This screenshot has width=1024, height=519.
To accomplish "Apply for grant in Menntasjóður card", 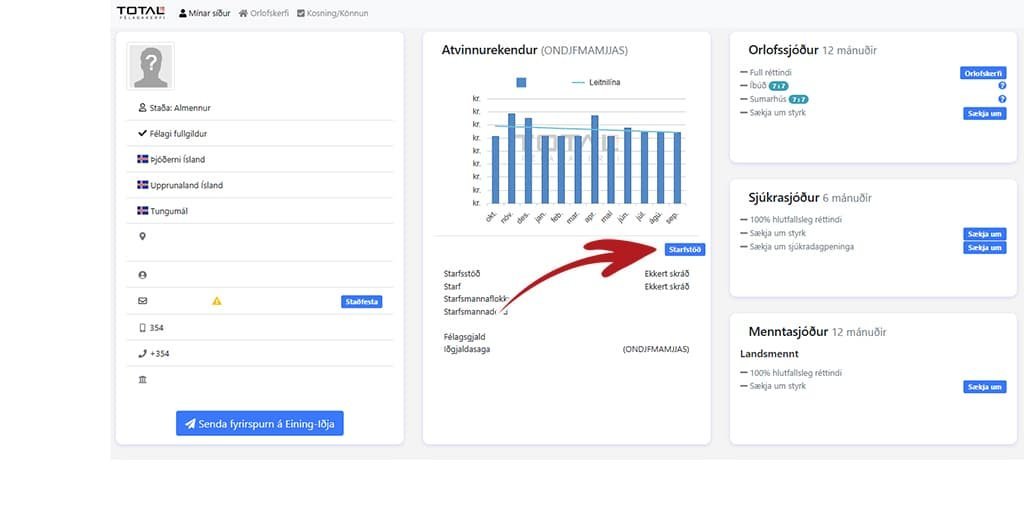I will (x=984, y=387).
